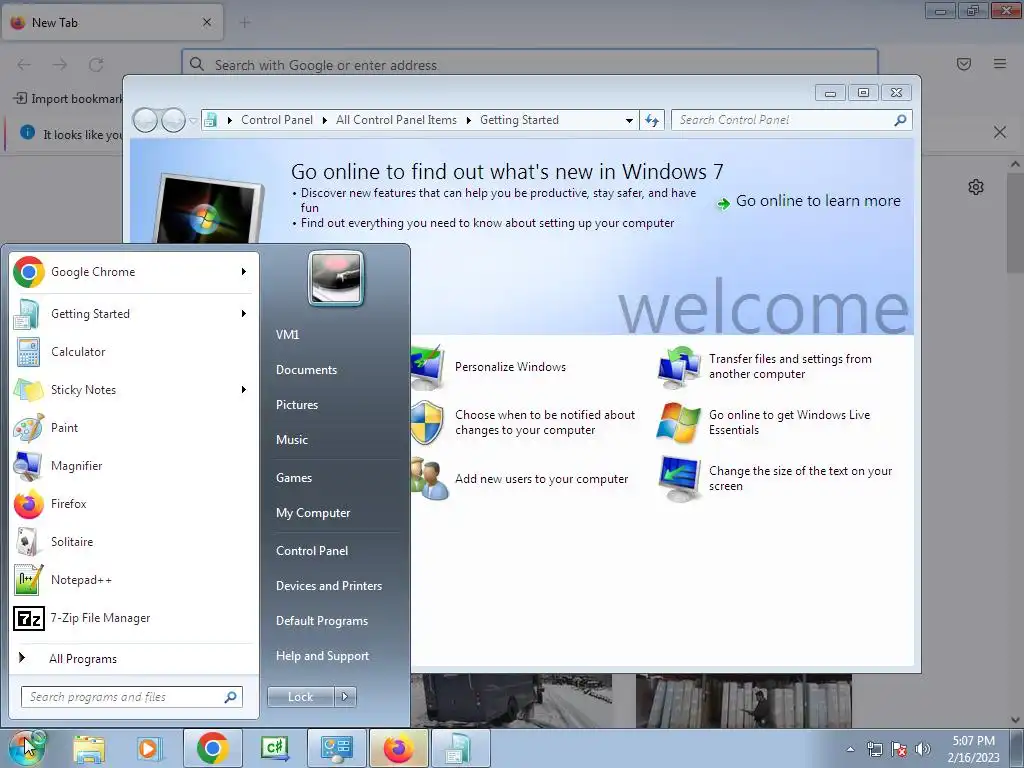
Task: Open Default Programs from Start menu
Action: pos(321,621)
